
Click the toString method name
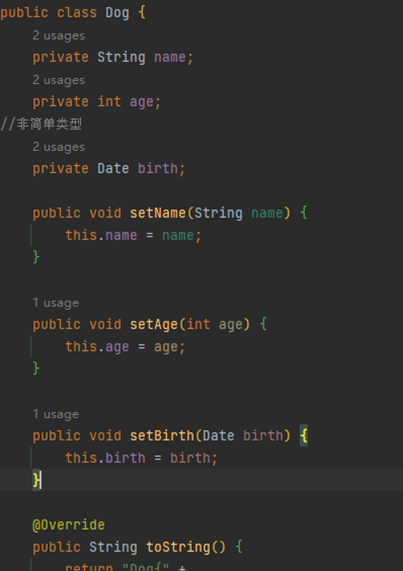[178, 547]
